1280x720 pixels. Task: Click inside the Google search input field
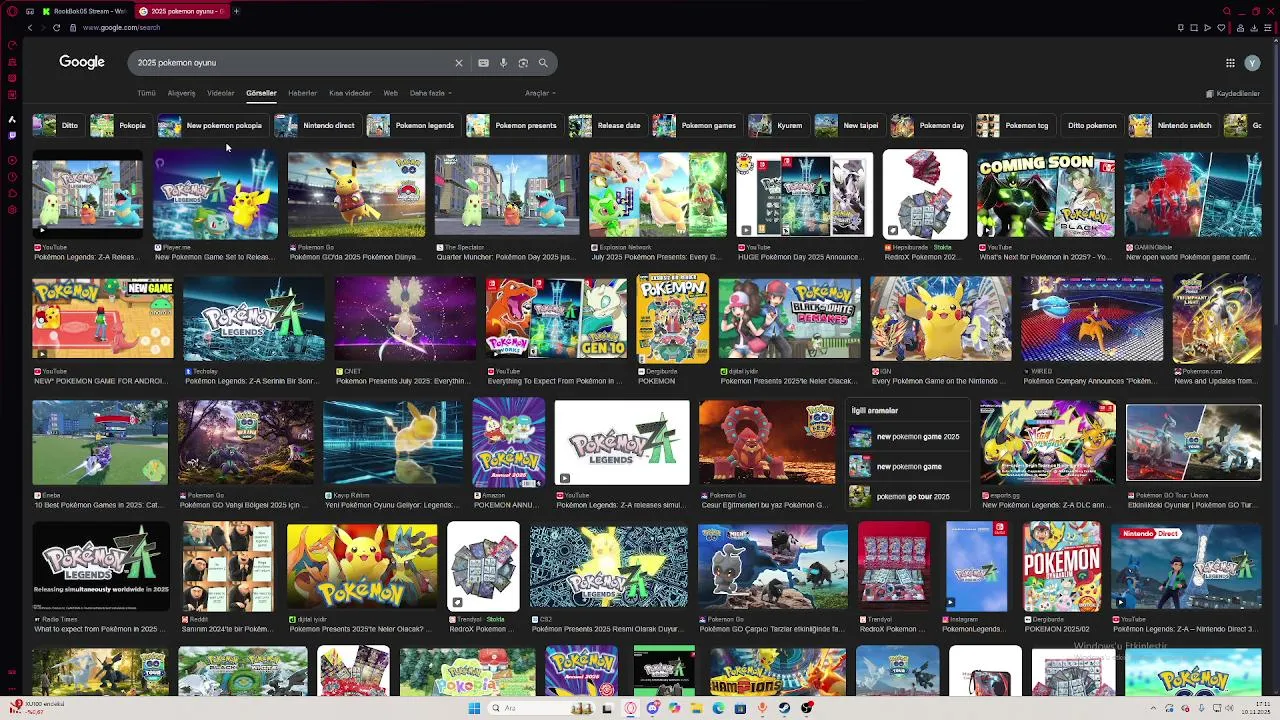point(290,63)
